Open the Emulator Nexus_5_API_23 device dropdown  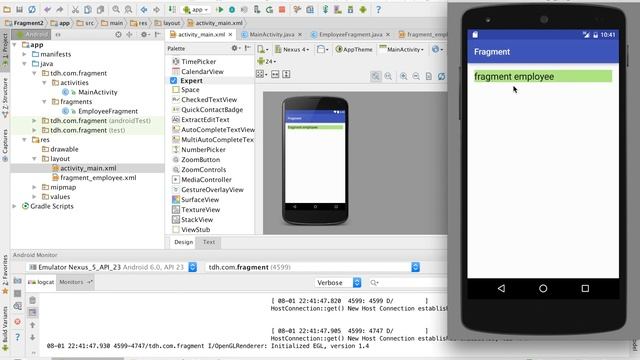click(x=113, y=267)
